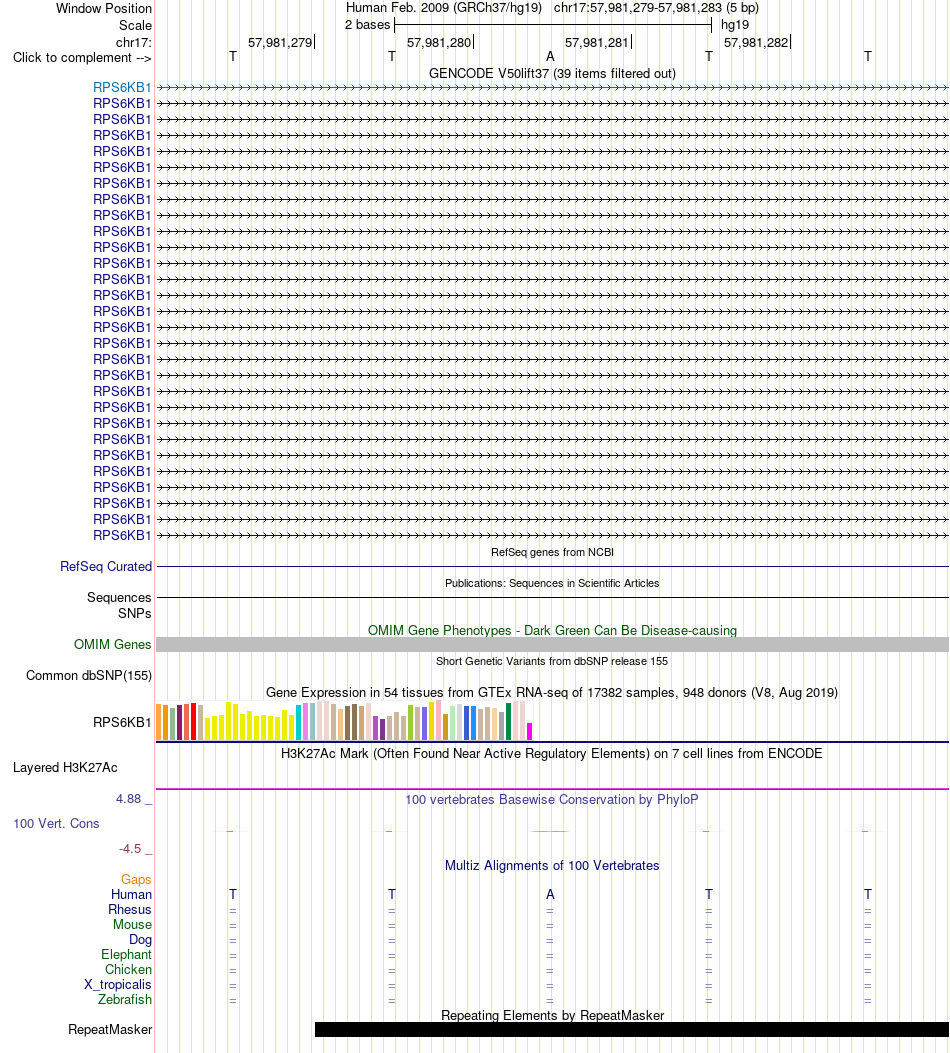
Task: Select the Elephant alignment row label
Action: point(126,954)
